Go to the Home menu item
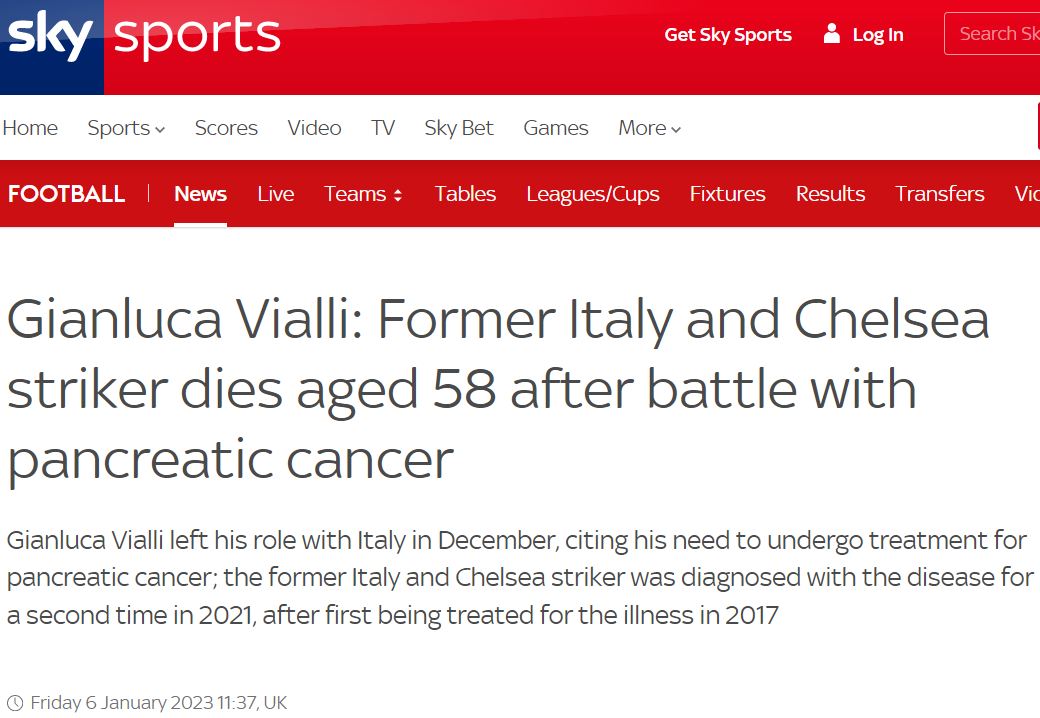 30,128
